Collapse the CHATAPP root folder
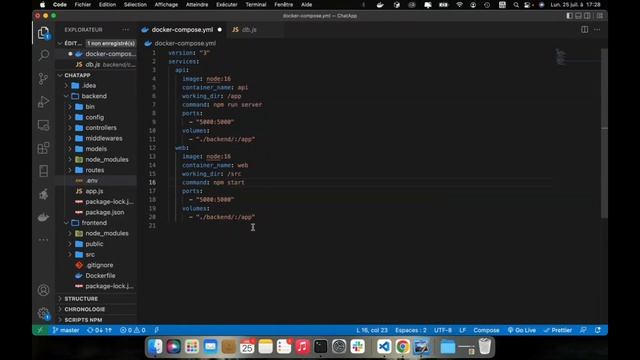The height and width of the screenshot is (360, 640). pos(60,76)
